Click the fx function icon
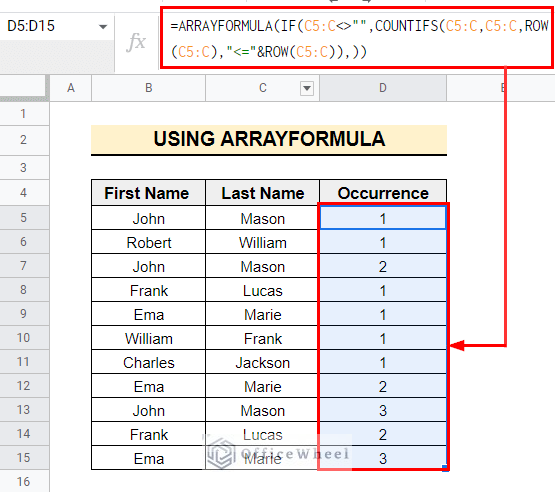The height and width of the screenshot is (492, 555). point(136,42)
